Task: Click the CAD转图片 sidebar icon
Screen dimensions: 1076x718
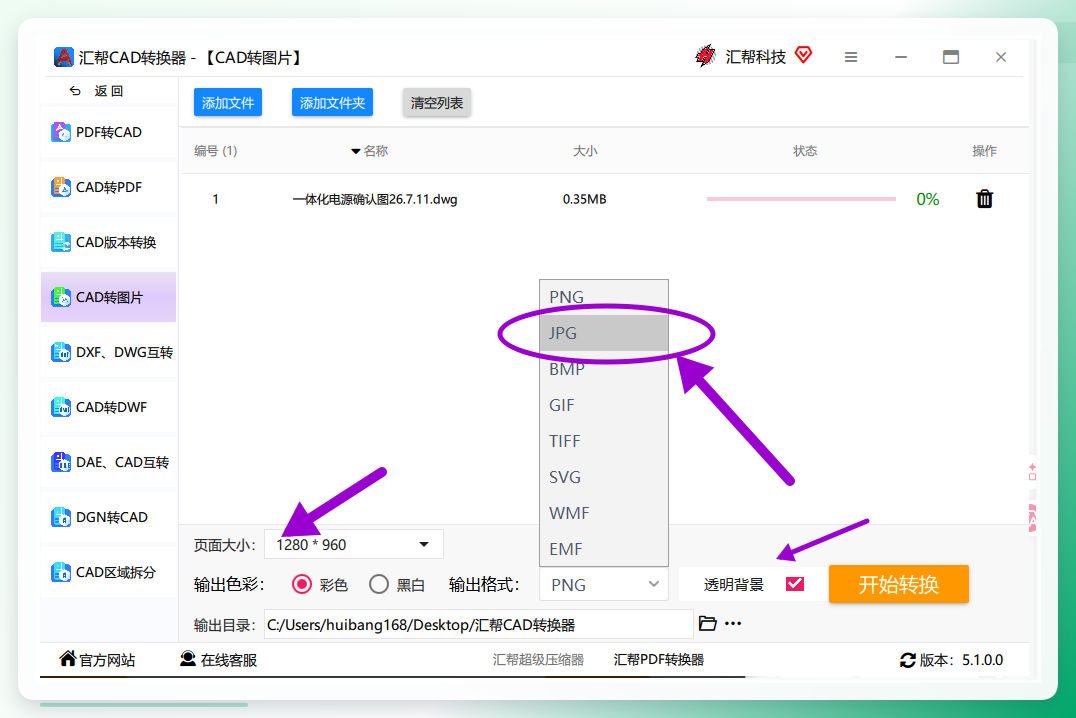Action: [x=61, y=297]
